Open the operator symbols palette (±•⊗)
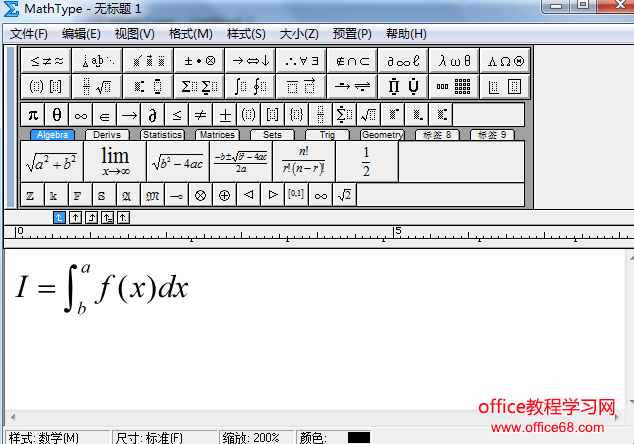Image resolution: width=634 pixels, height=444 pixels. (x=199, y=61)
